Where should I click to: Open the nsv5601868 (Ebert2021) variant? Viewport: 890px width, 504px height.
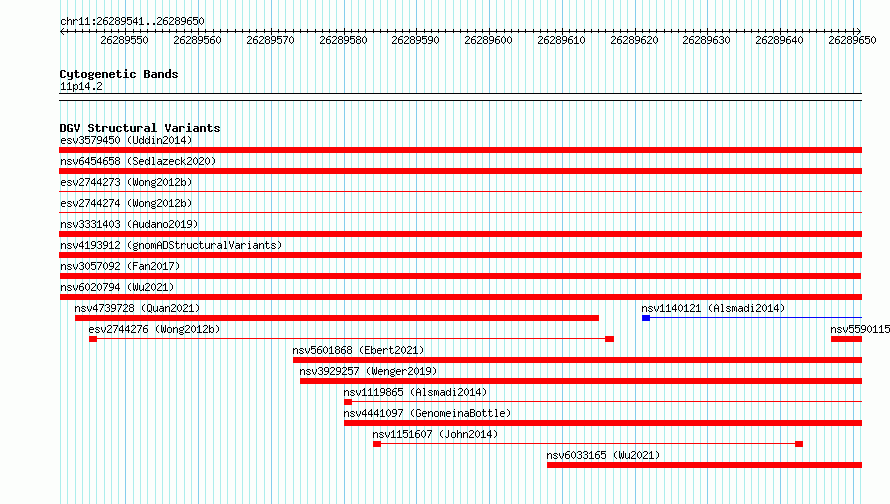pyautogui.click(x=358, y=350)
